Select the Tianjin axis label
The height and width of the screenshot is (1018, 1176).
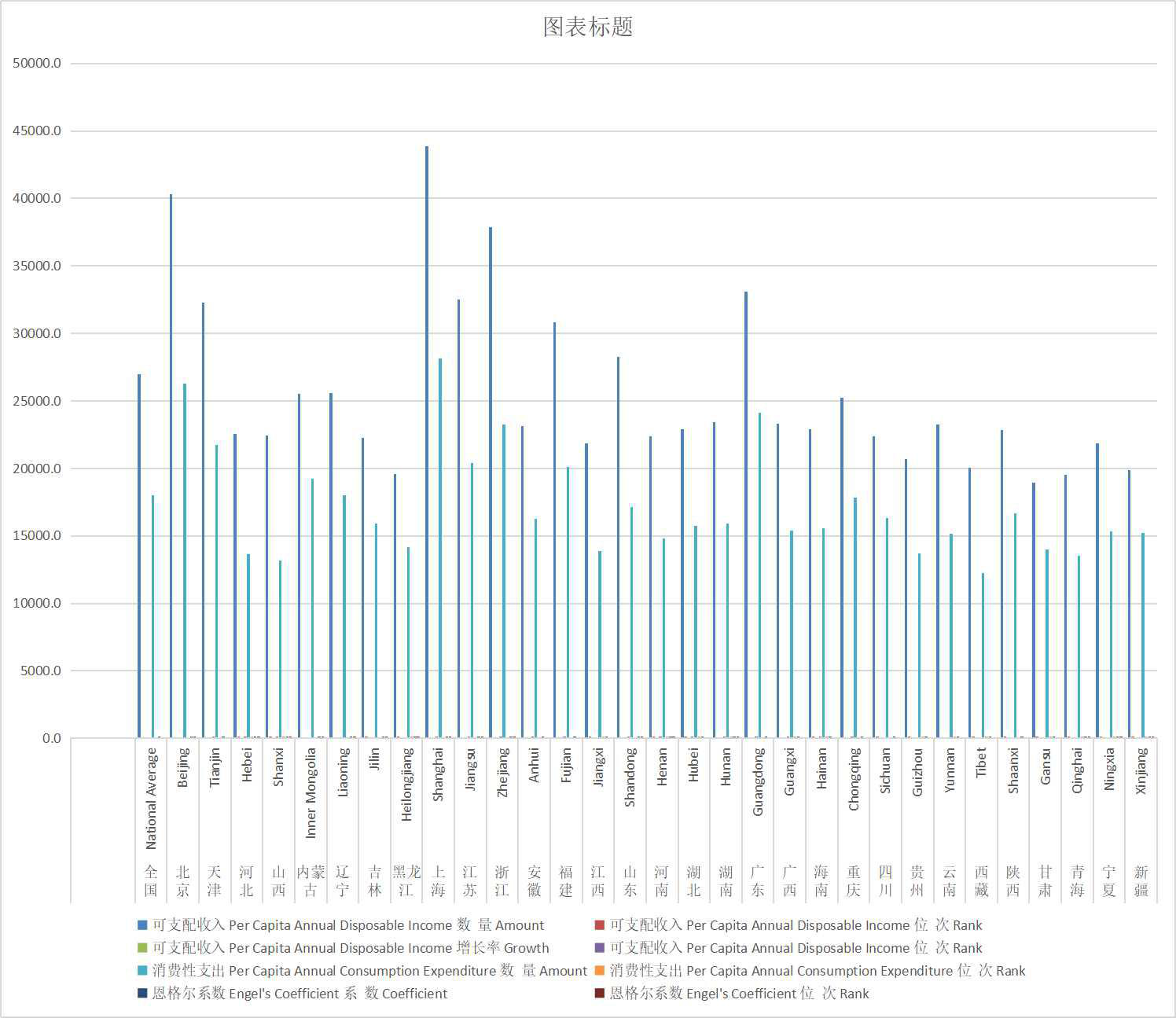[215, 767]
